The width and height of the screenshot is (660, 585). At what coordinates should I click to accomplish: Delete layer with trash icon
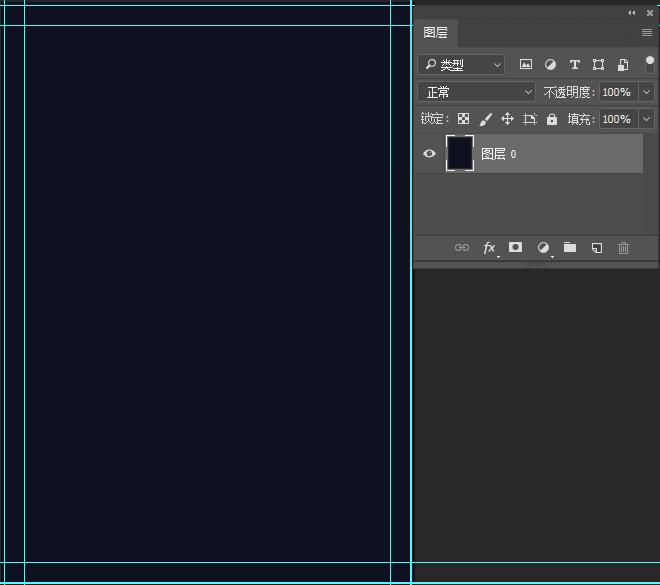(623, 248)
